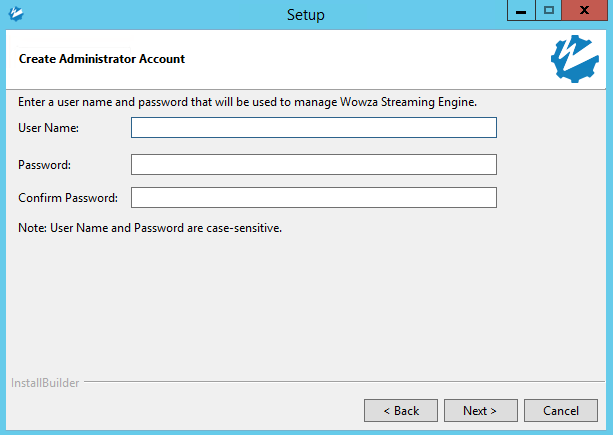Close the Setup installer window

[583, 11]
